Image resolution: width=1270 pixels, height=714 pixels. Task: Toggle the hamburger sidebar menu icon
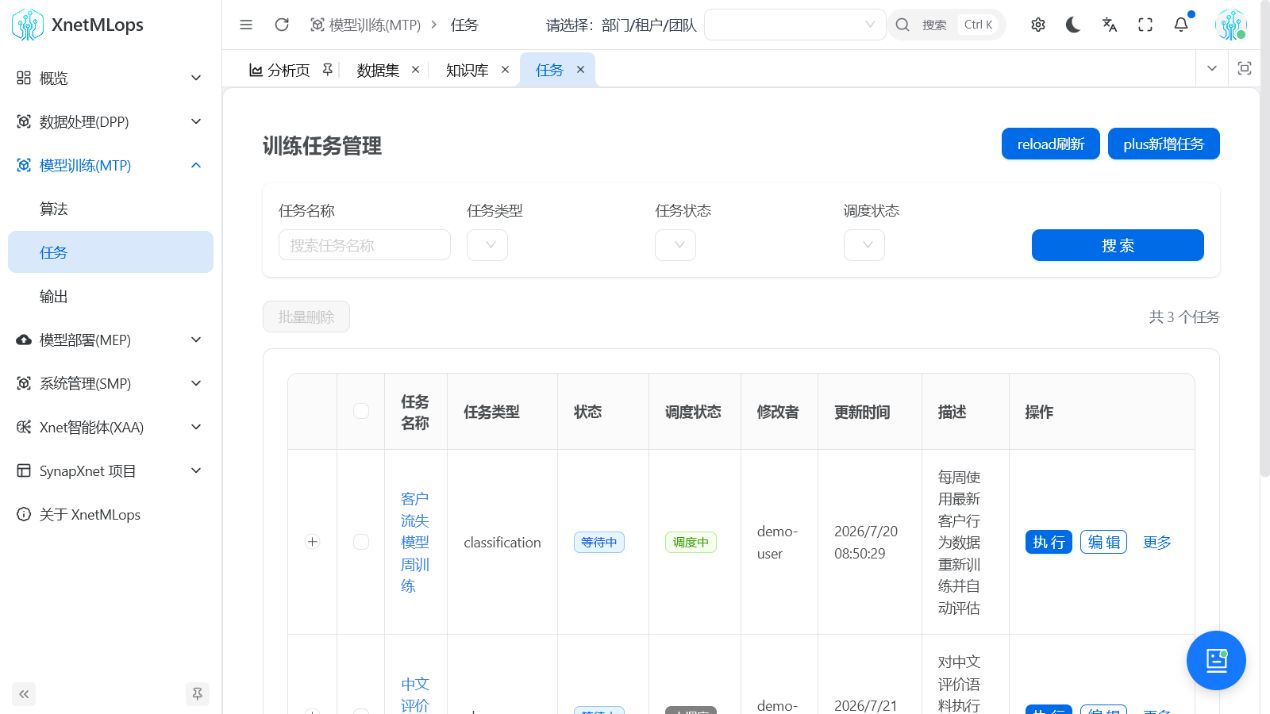[247, 25]
